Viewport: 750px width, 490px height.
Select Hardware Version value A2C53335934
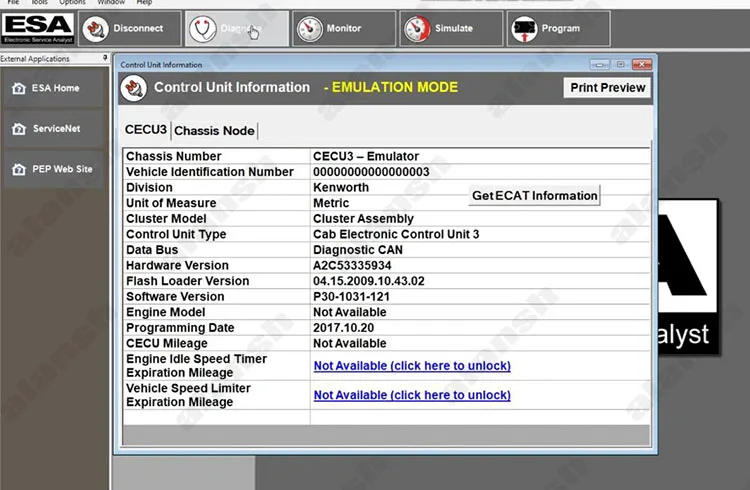(x=352, y=265)
